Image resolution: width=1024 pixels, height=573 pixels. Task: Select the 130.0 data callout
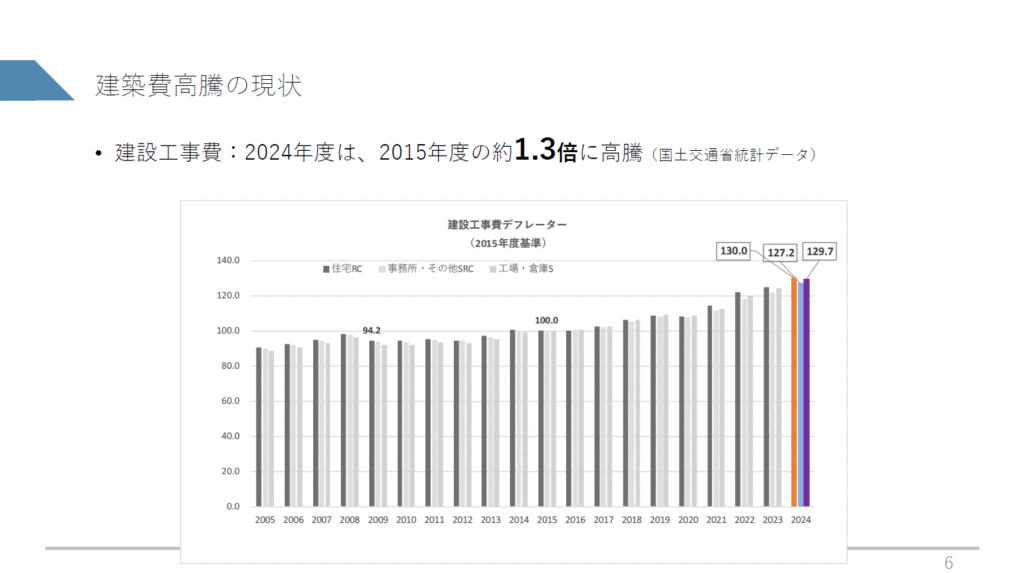click(733, 251)
